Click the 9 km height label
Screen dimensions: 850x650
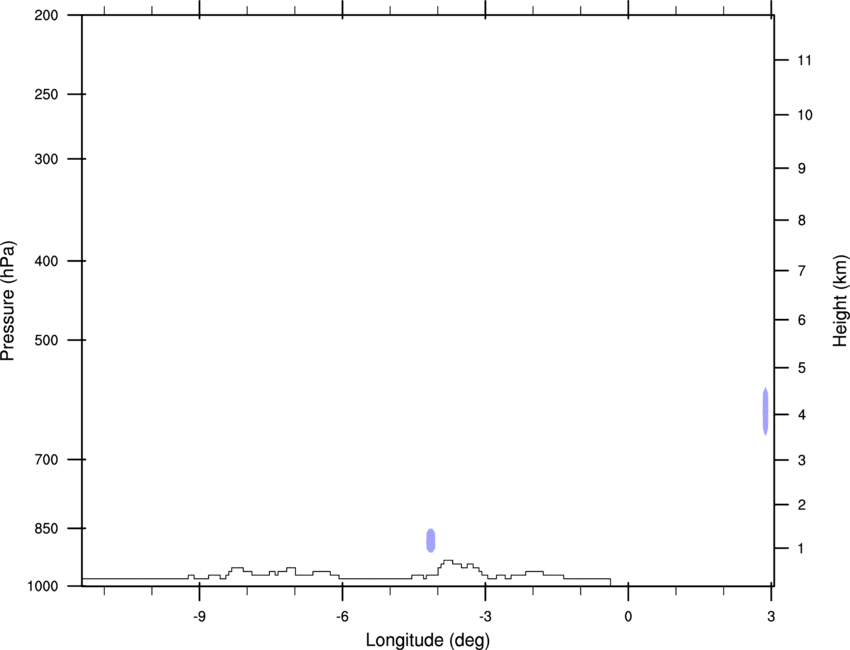pyautogui.click(x=802, y=169)
